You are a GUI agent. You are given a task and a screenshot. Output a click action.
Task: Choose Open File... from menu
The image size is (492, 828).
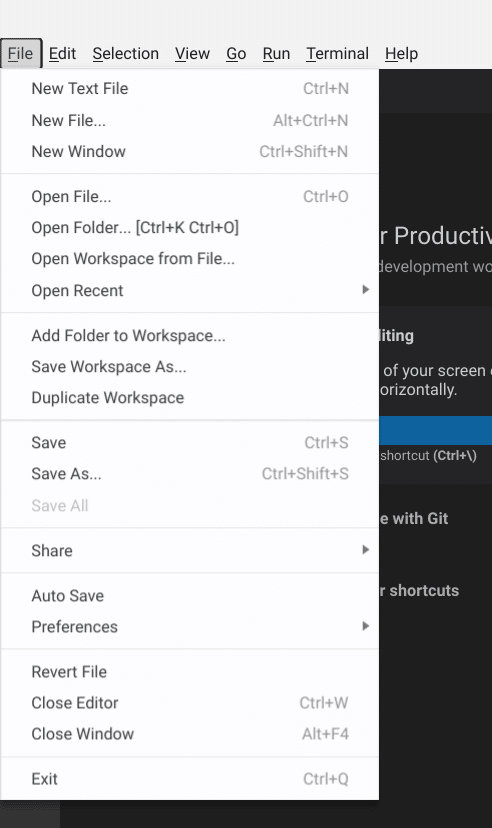(190, 196)
